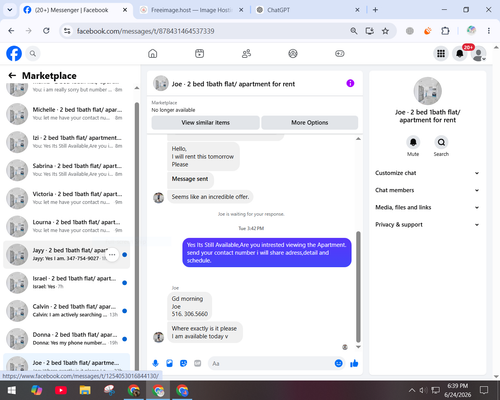The height and width of the screenshot is (400, 500).
Task: Open the Reels video icon
Action: pos(199,53)
